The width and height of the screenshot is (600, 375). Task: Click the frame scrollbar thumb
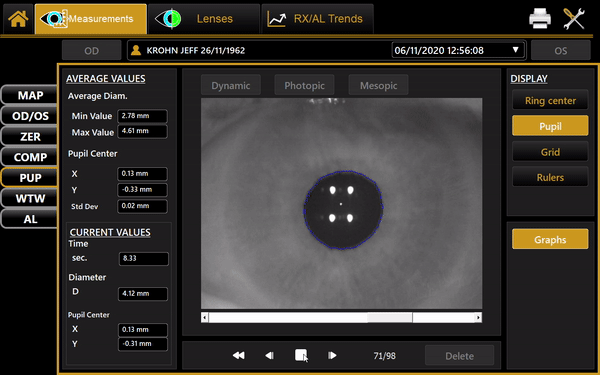click(390, 317)
